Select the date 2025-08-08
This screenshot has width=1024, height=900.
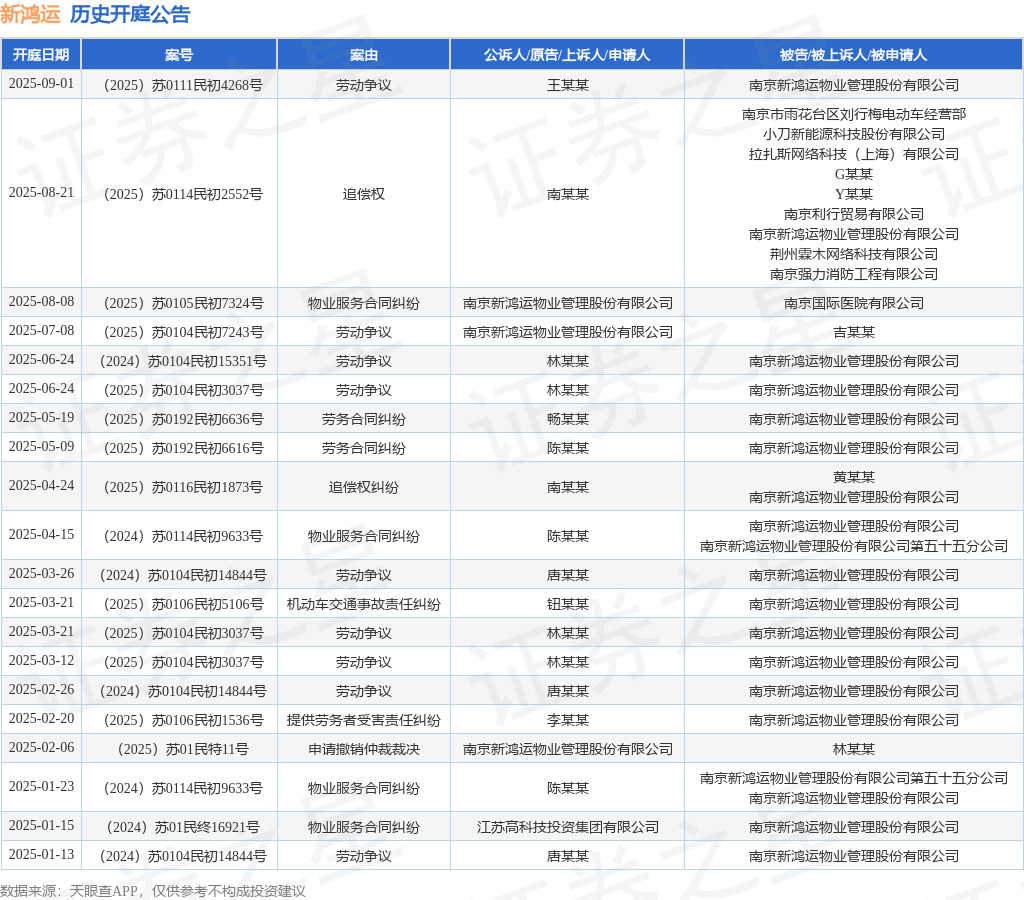41,302
